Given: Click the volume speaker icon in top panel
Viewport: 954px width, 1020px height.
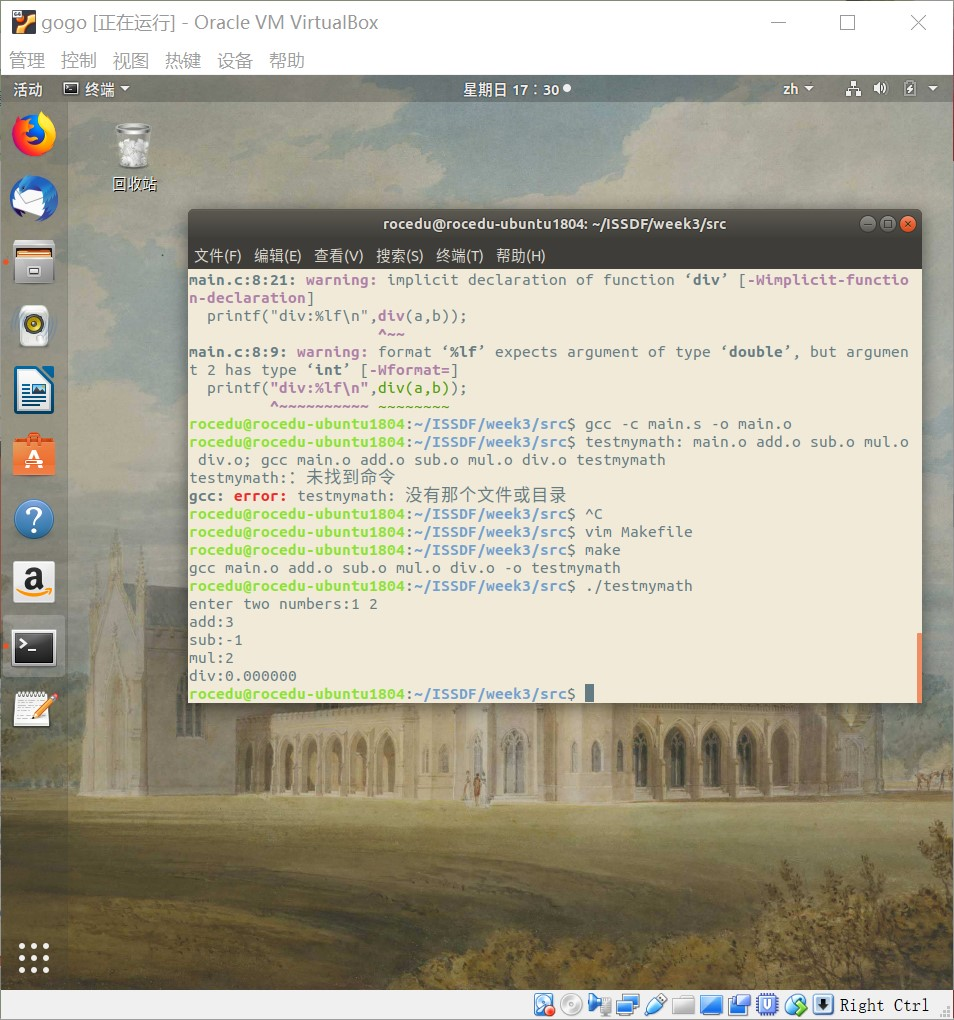Looking at the screenshot, I should point(881,88).
